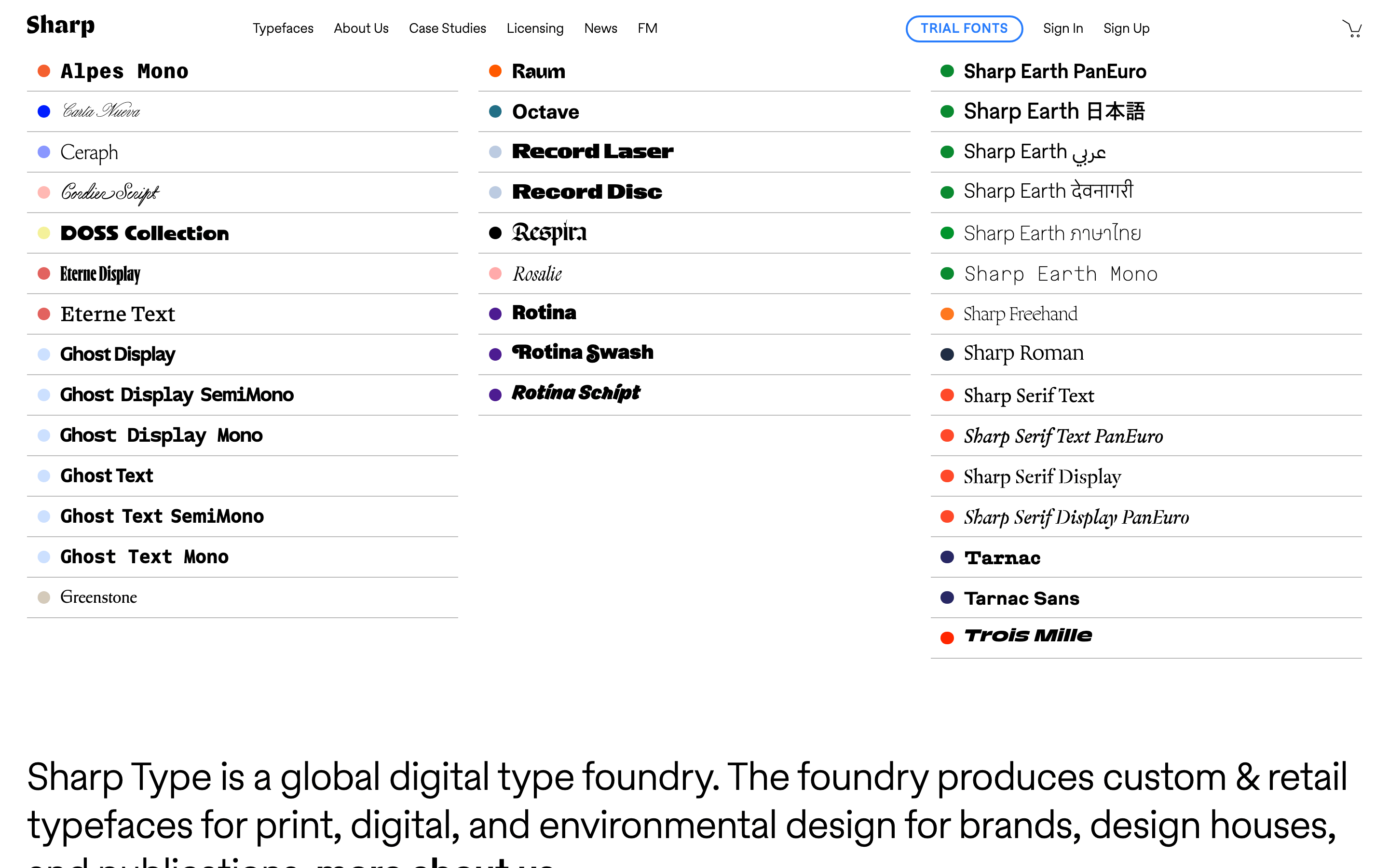
Task: Click the blue dot beside Carta Nueva
Action: [43, 111]
